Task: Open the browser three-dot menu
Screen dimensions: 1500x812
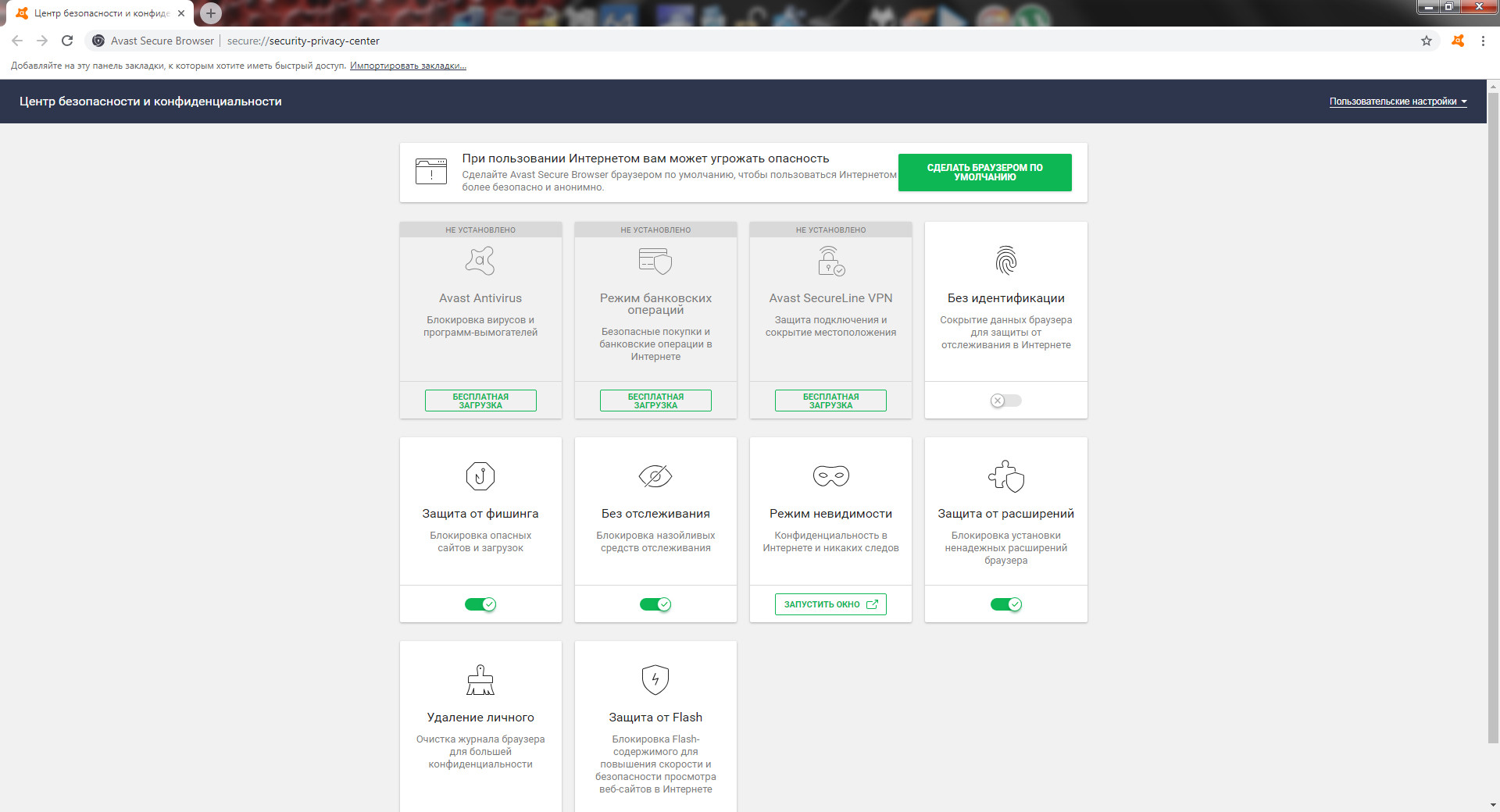Action: coord(1483,41)
